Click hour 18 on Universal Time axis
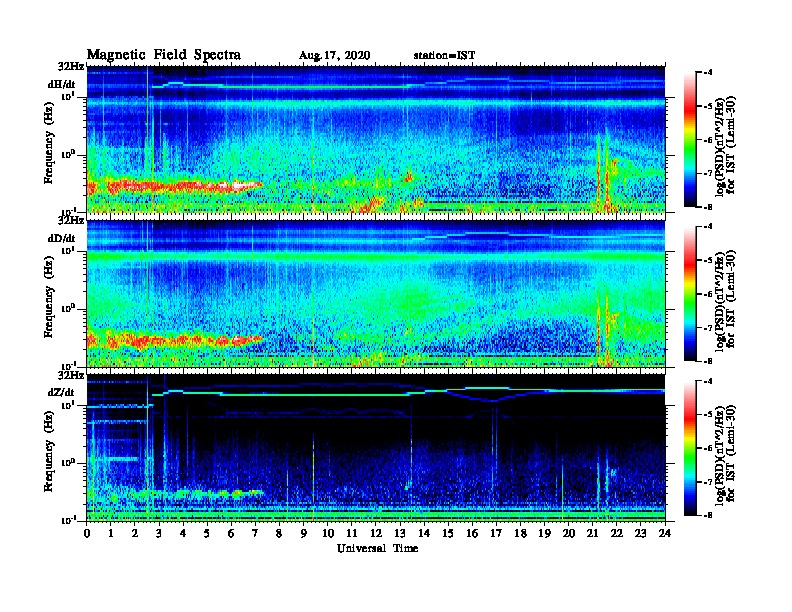The width and height of the screenshot is (792, 612). [x=520, y=534]
